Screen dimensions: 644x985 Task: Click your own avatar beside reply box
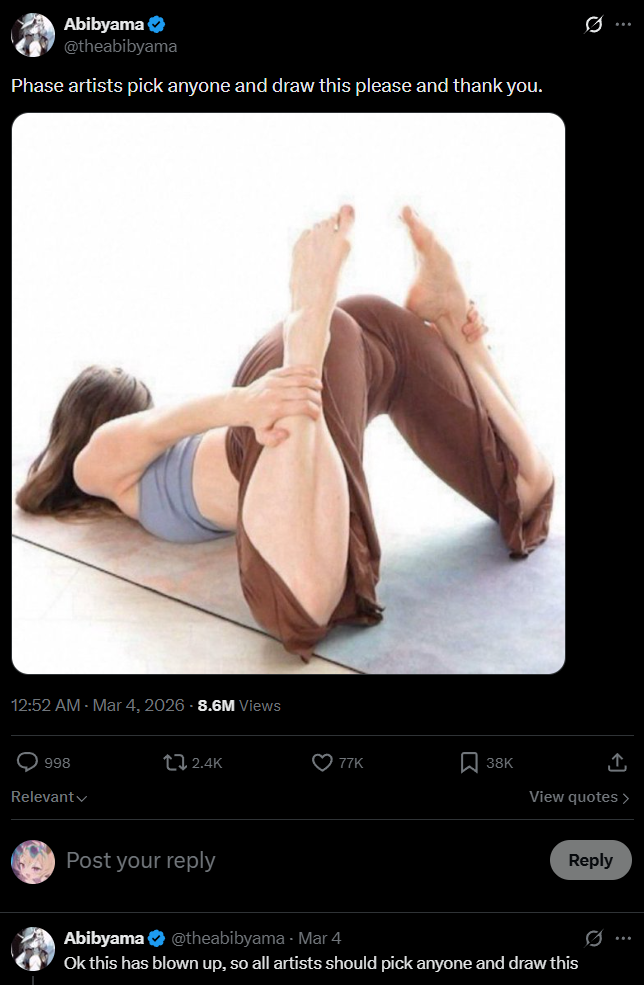tap(33, 861)
